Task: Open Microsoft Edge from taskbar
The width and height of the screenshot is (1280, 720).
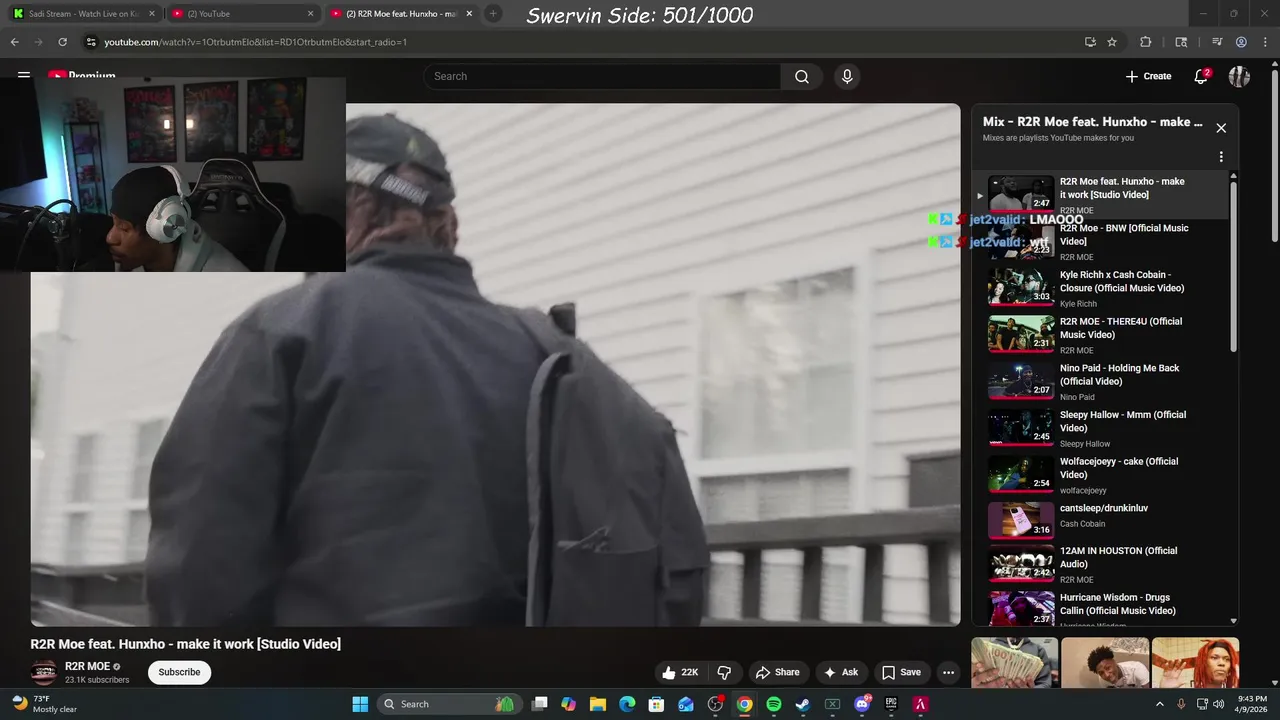Action: click(627, 704)
